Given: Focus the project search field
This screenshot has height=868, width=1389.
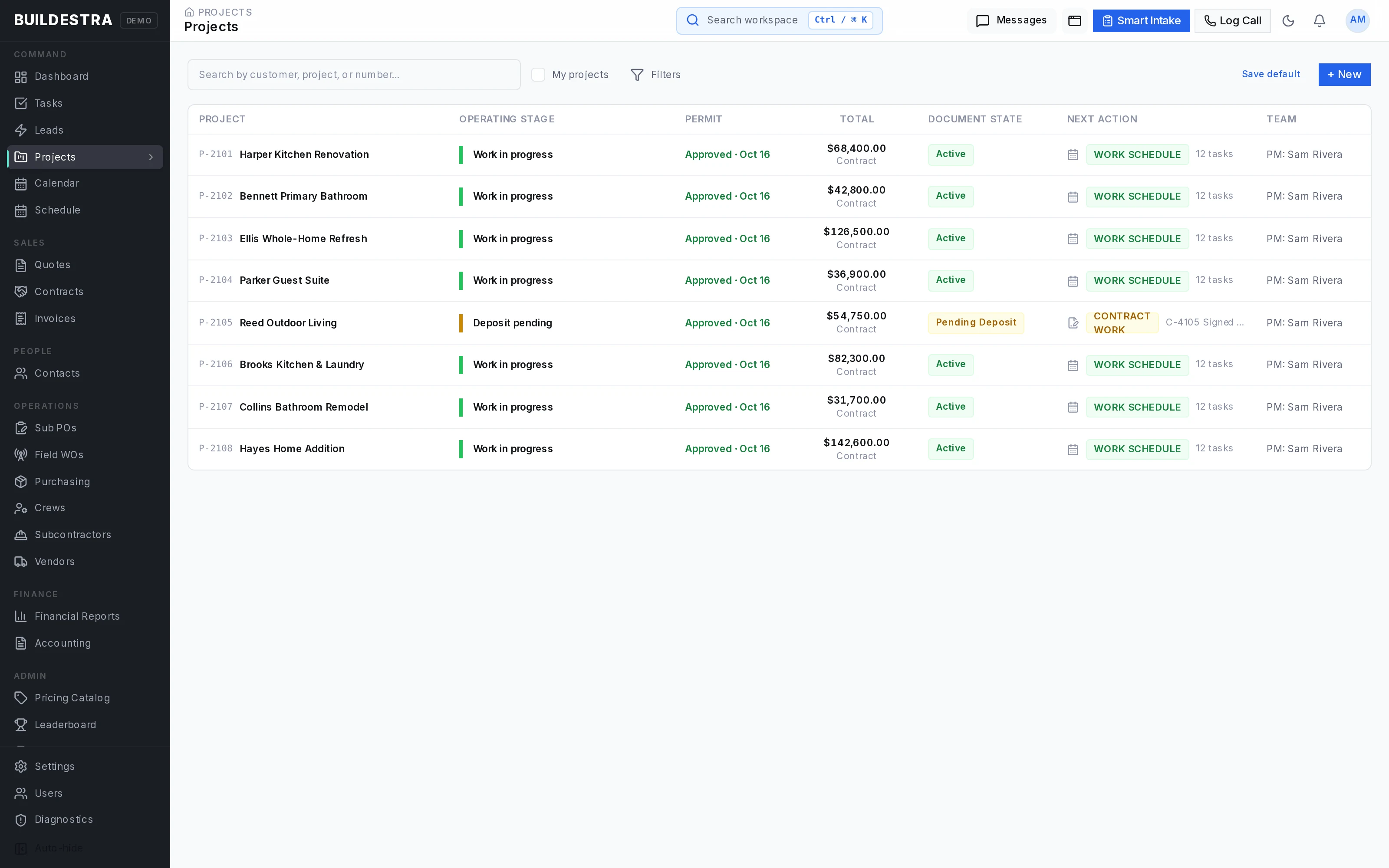Looking at the screenshot, I should pyautogui.click(x=354, y=75).
